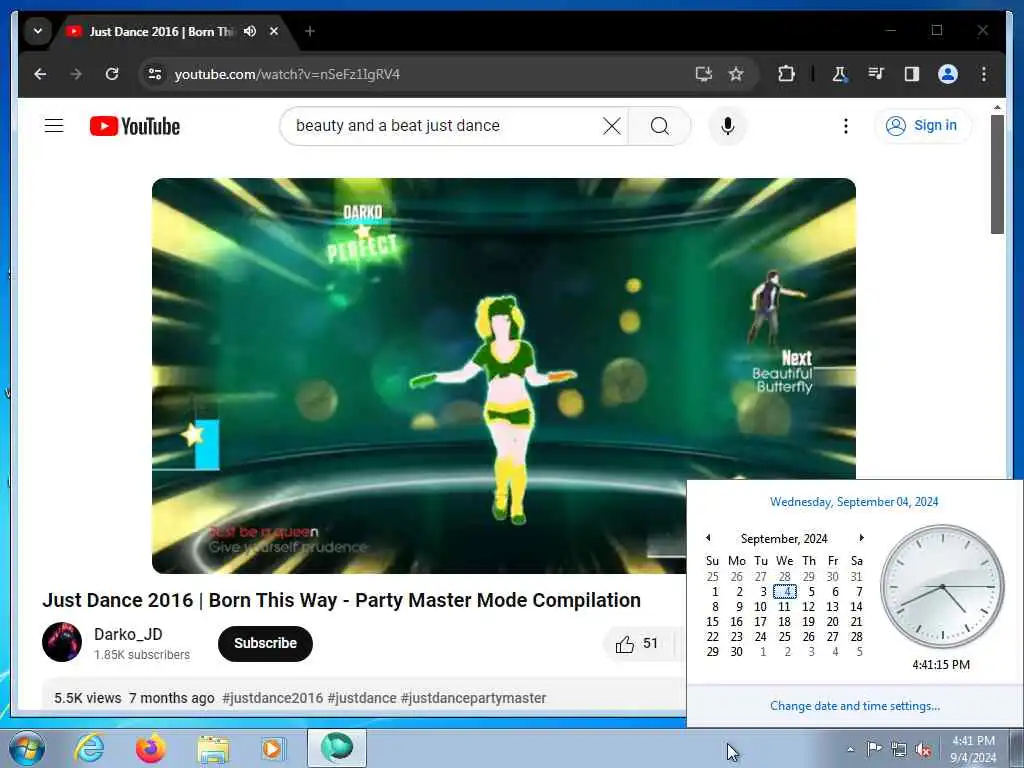The height and width of the screenshot is (768, 1024).
Task: Select September 30 in the calendar
Action: (x=737, y=652)
